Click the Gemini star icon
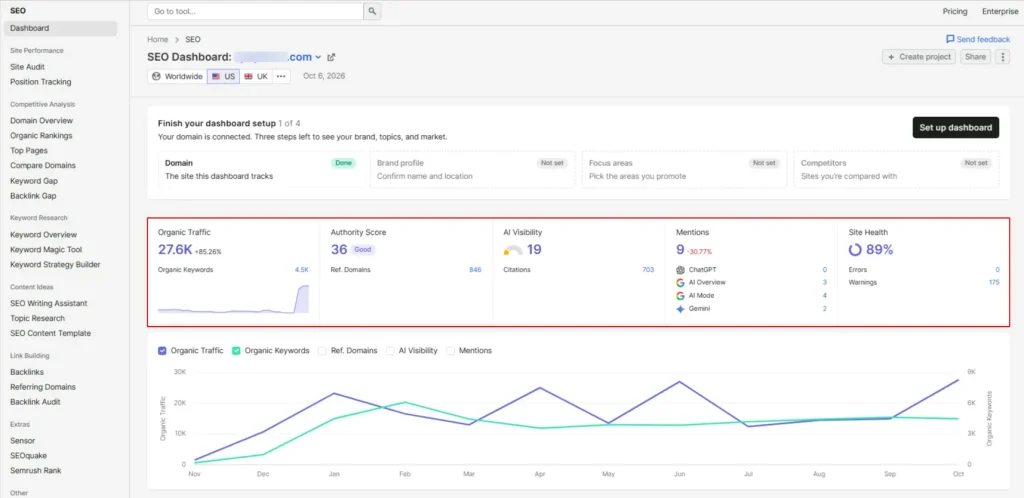 [680, 309]
